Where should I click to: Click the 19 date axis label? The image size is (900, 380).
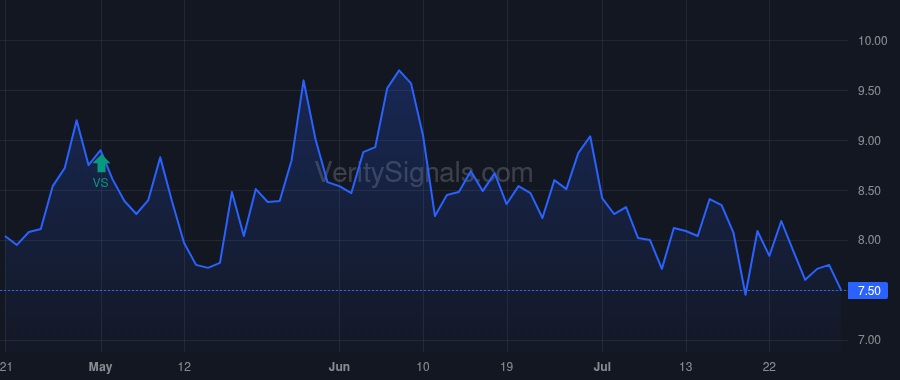coord(507,366)
